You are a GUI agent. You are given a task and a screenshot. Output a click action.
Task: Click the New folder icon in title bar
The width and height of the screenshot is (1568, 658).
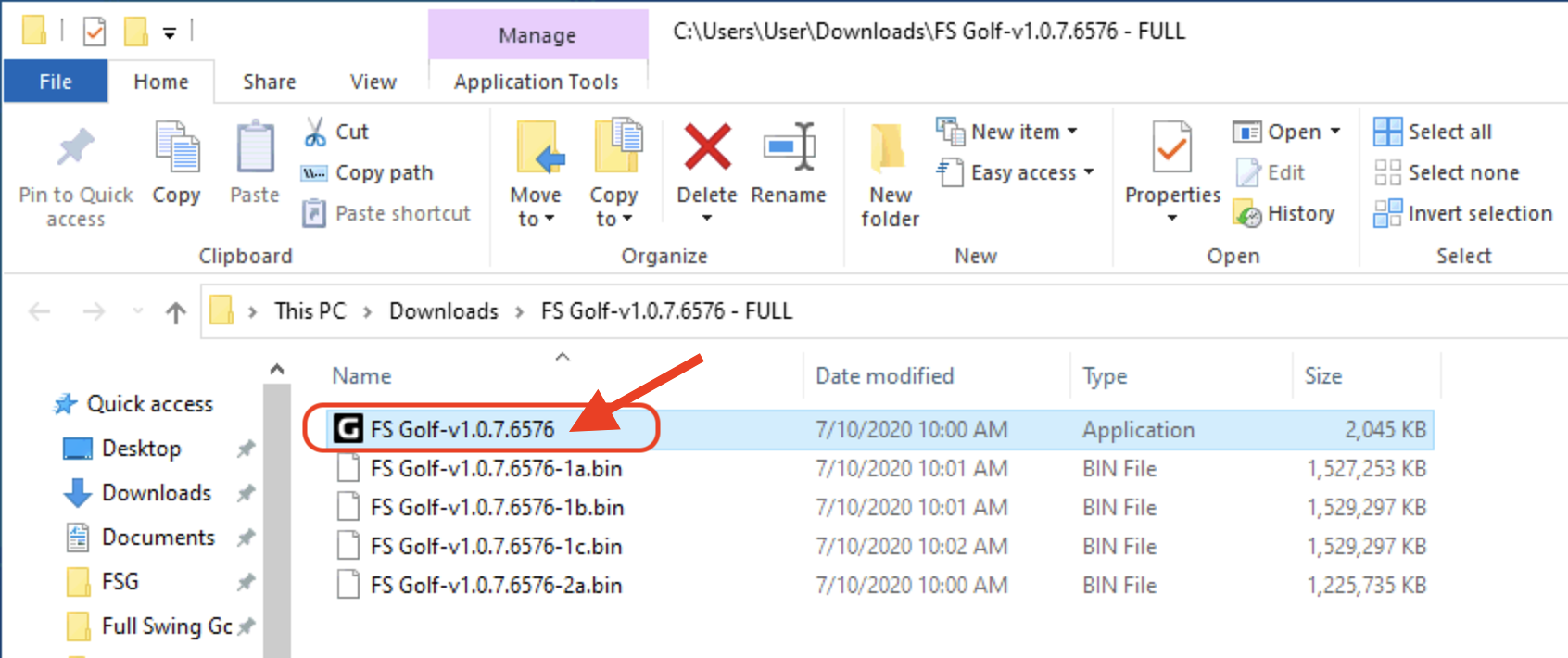tap(136, 32)
